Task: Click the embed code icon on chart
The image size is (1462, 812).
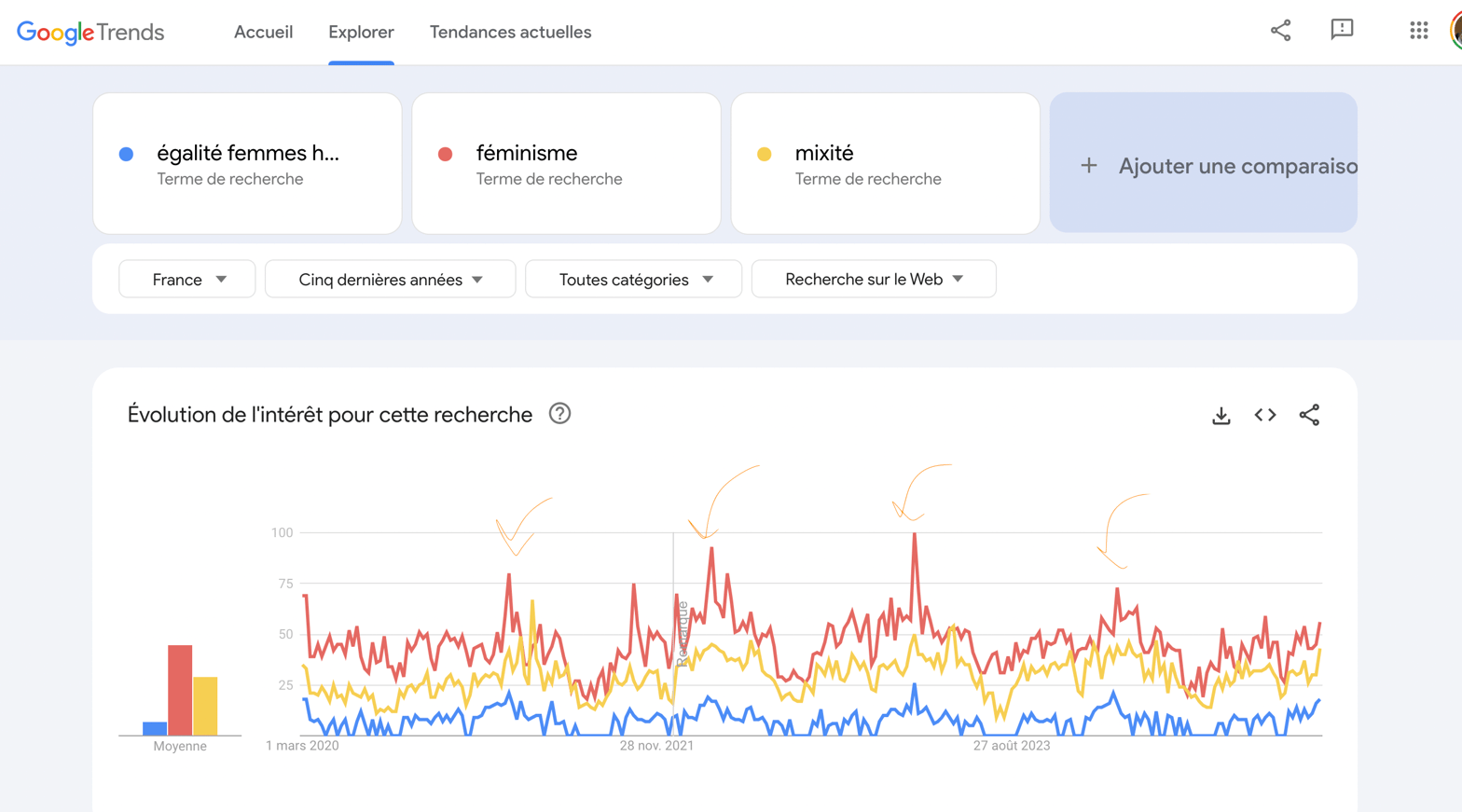Action: coord(1264,415)
